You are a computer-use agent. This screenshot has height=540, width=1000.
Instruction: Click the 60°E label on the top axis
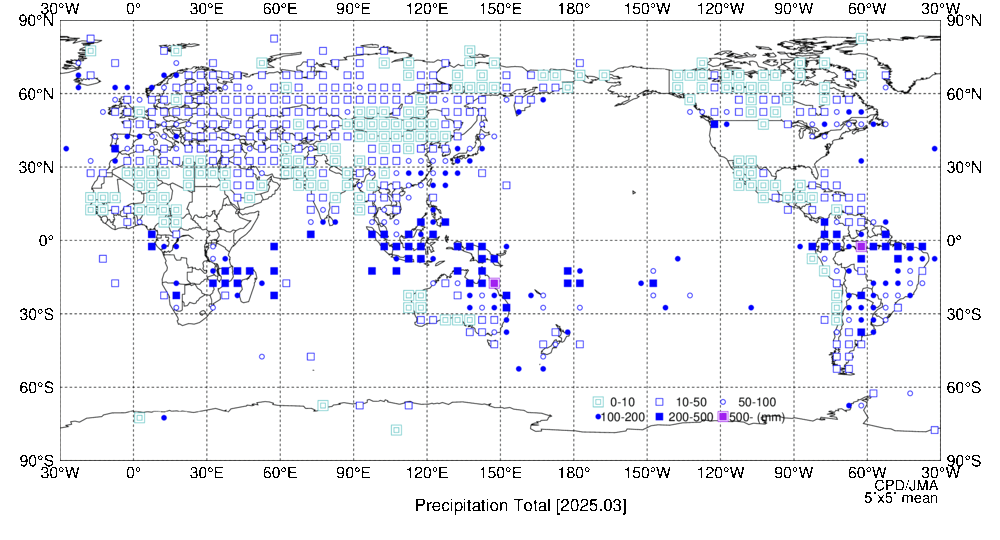(279, 8)
